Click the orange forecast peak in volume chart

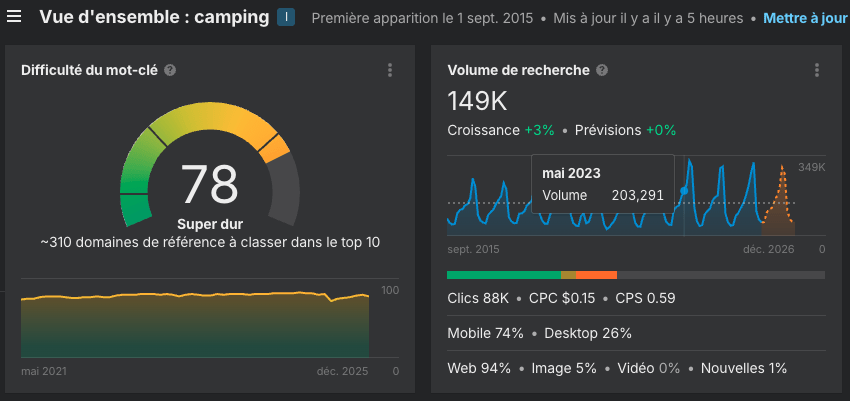click(780, 175)
